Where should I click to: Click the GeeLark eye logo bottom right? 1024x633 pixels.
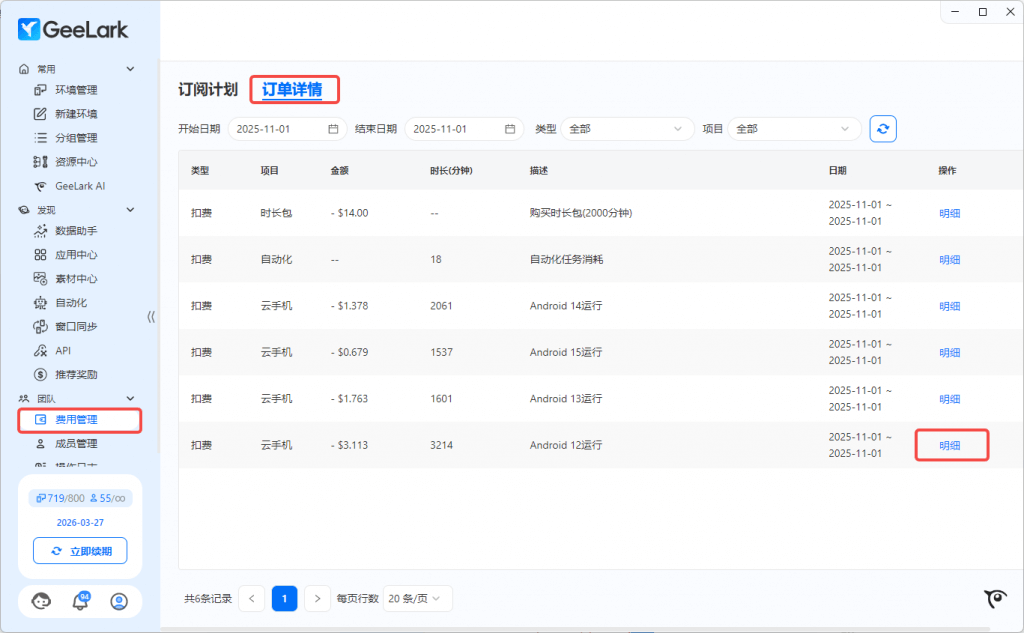[995, 598]
